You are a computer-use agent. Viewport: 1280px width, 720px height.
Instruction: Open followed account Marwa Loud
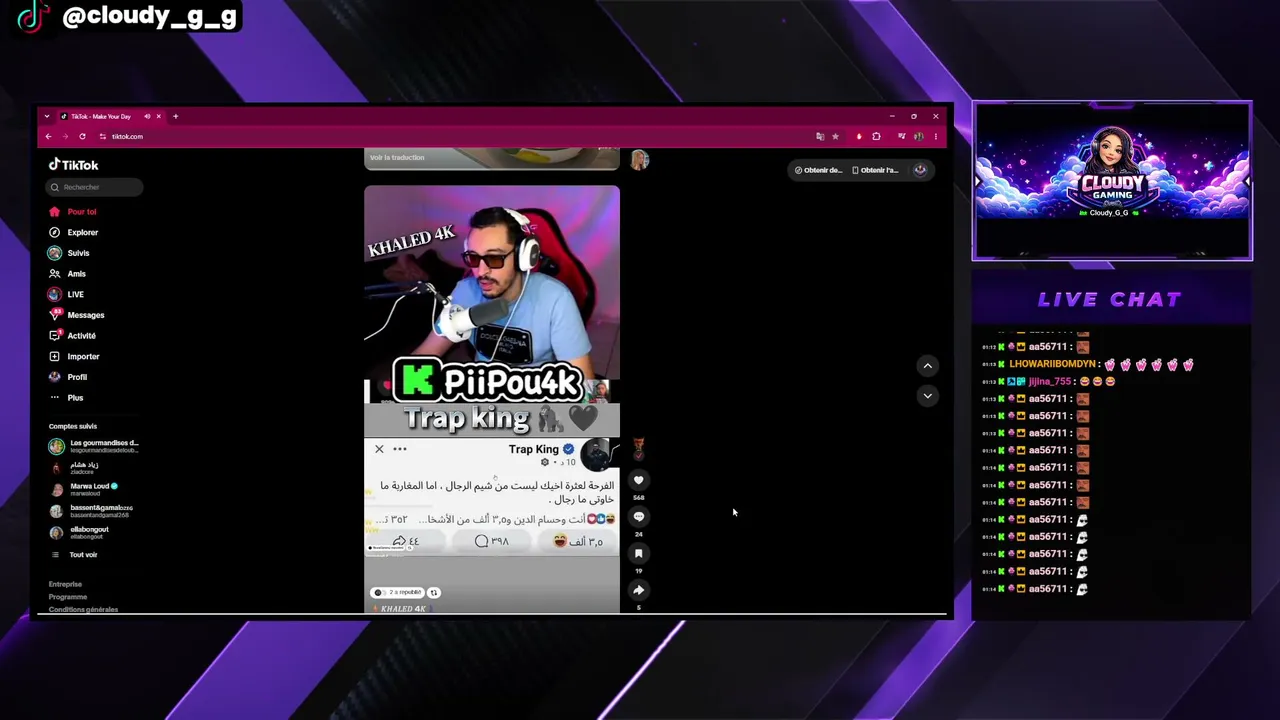tap(83, 489)
